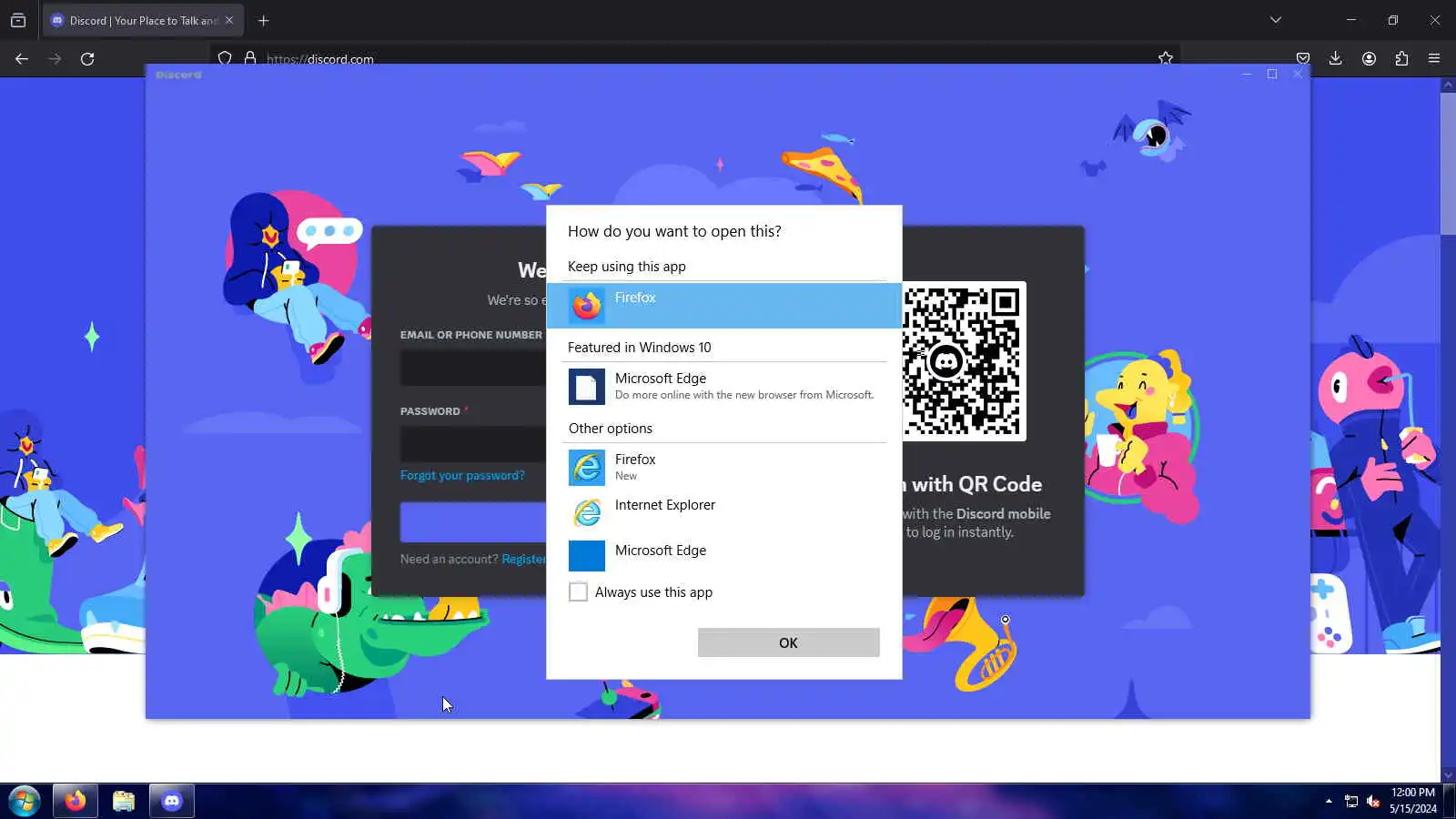Open the Firefox downloads panel
The image size is (1456, 819).
click(x=1336, y=59)
